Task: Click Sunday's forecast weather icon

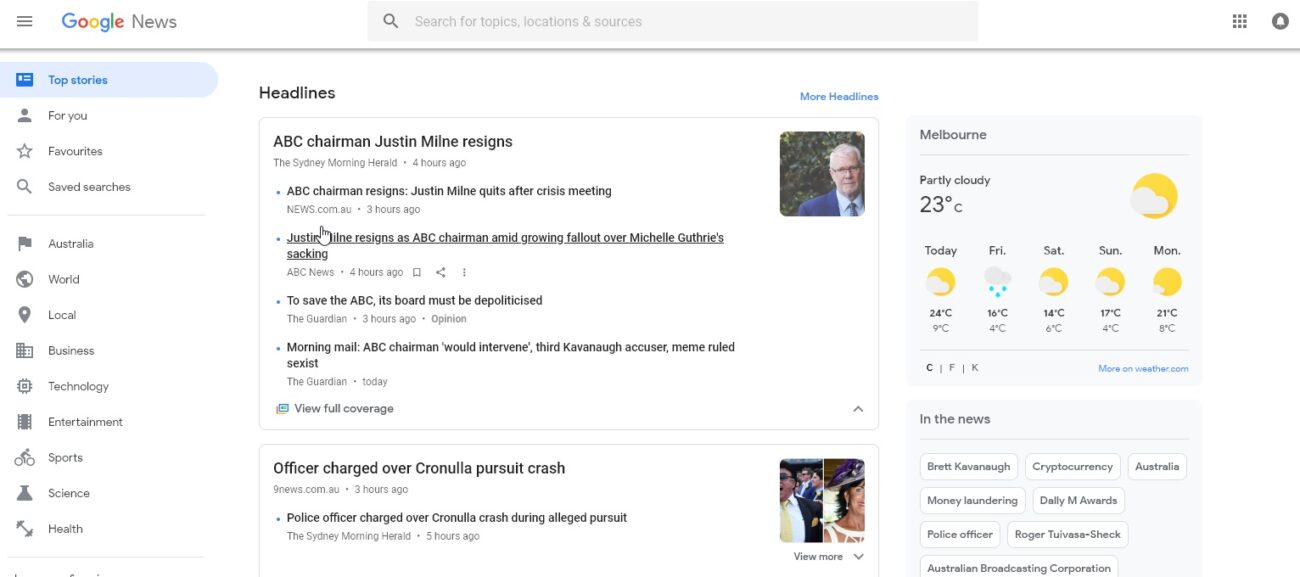Action: tap(1110, 282)
